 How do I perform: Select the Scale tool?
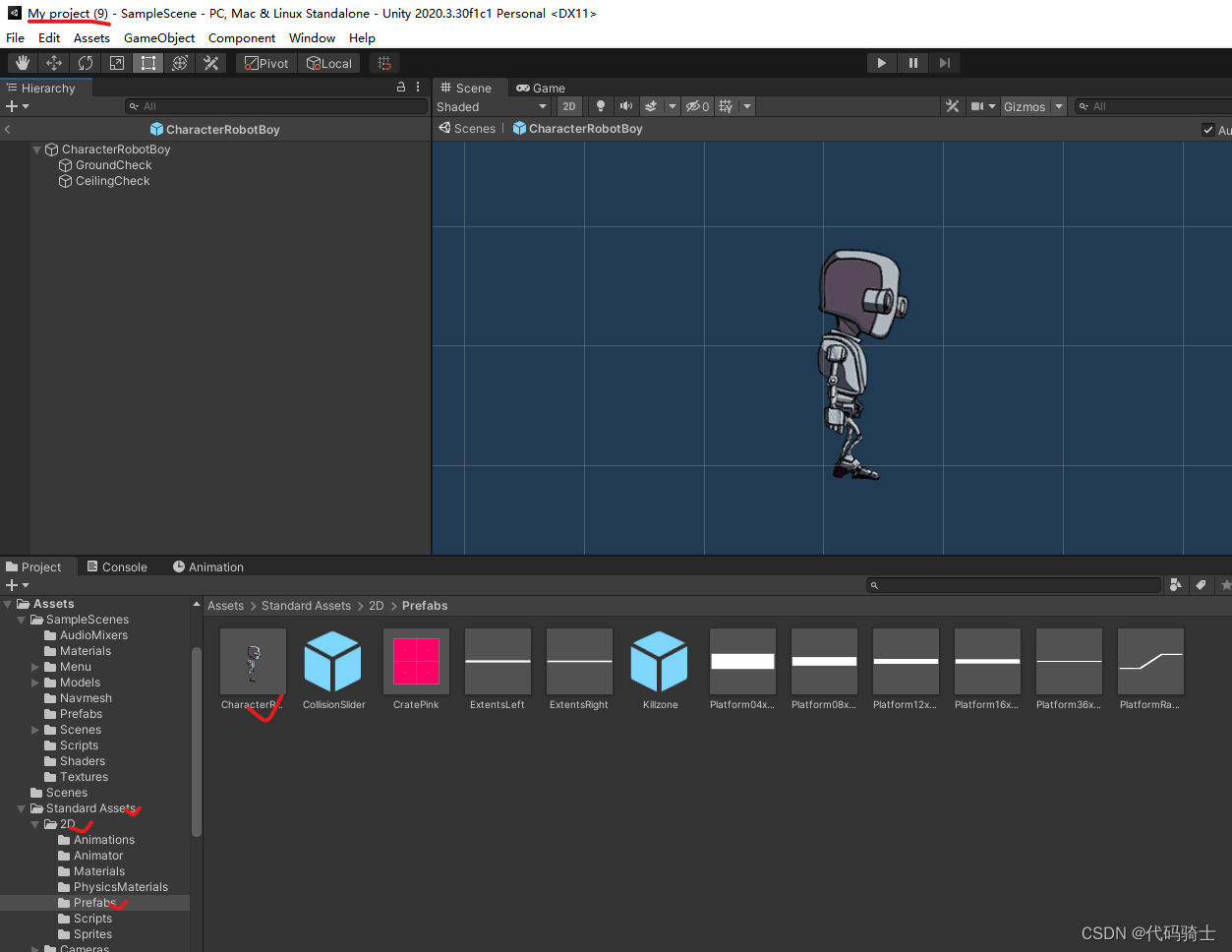coord(117,63)
